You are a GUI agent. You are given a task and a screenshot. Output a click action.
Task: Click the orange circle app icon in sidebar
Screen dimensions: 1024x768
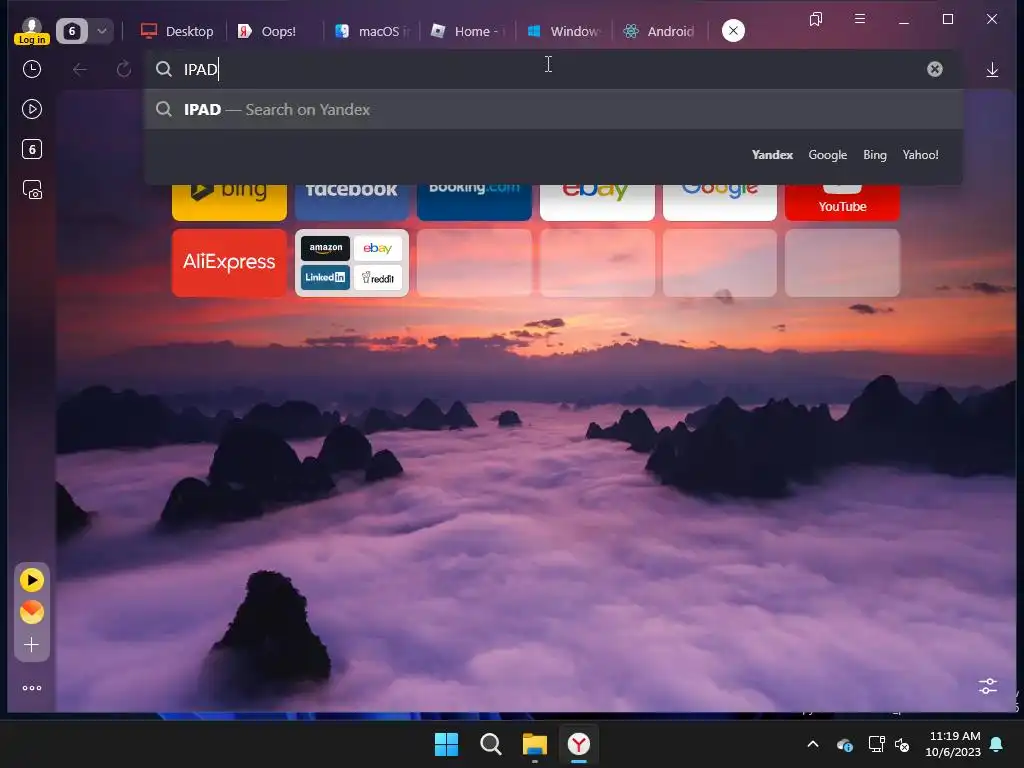coord(31,612)
